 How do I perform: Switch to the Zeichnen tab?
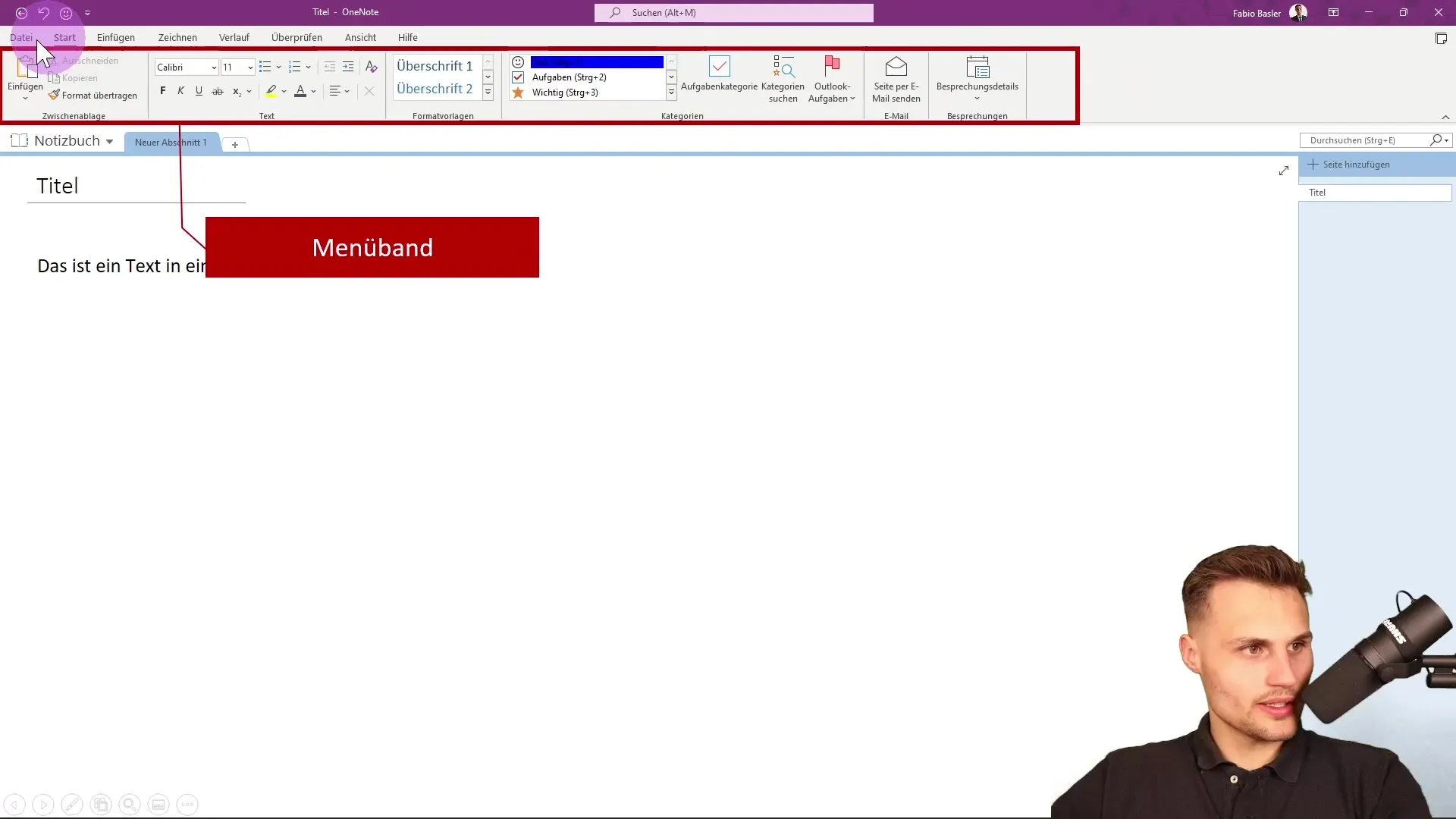177,37
